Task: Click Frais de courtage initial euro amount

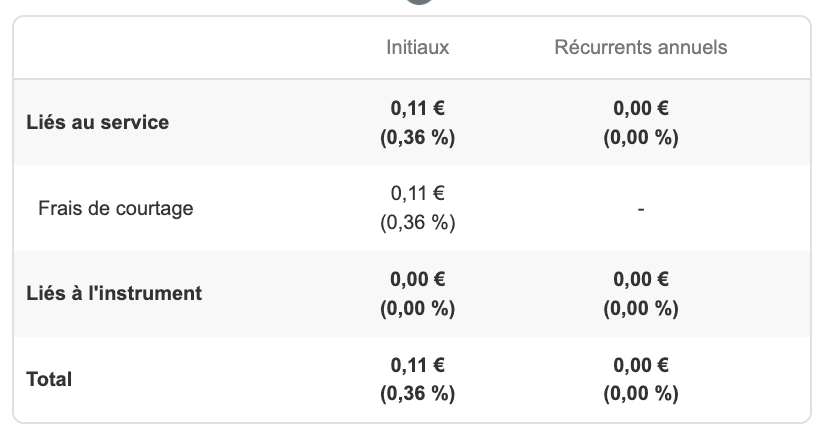Action: [417, 194]
